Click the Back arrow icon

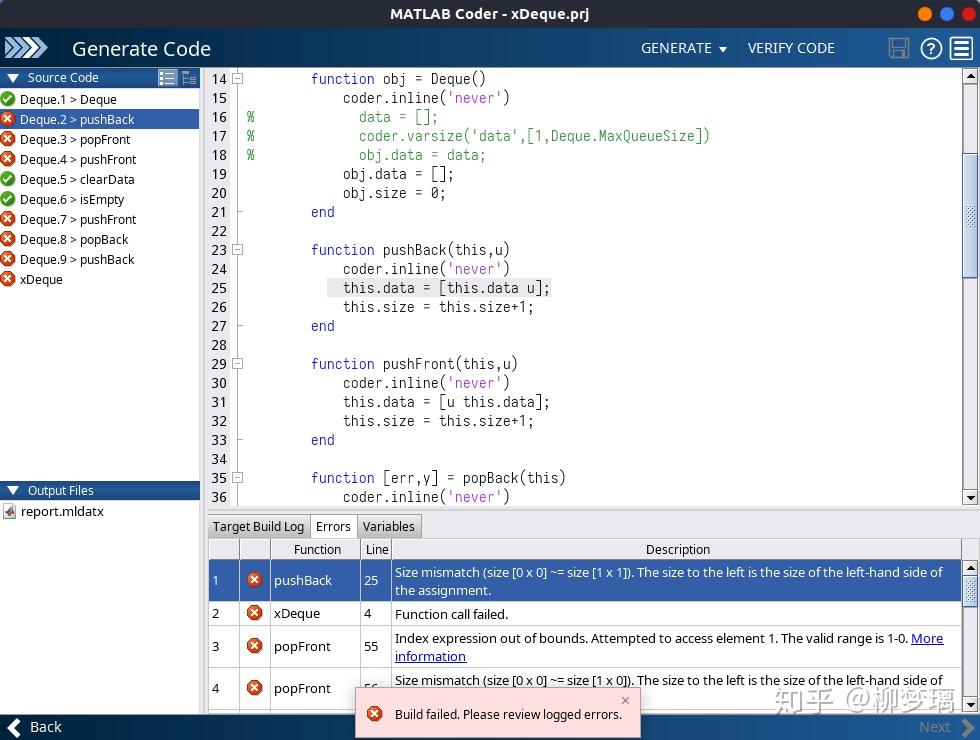pos(14,727)
